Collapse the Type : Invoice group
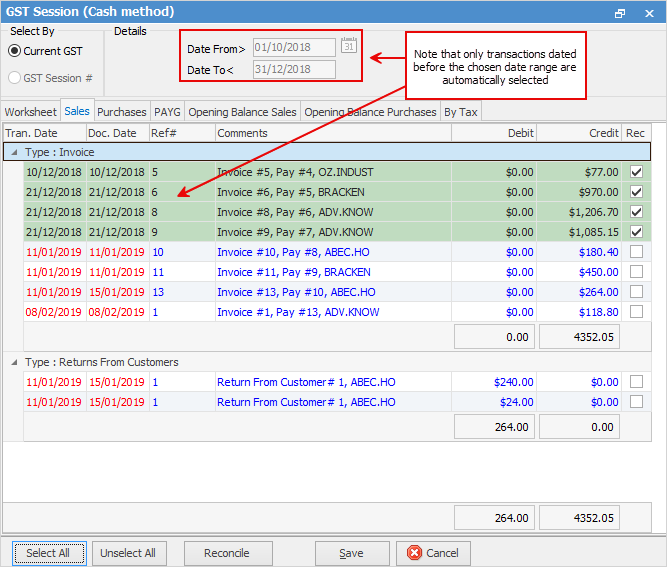Image resolution: width=667 pixels, height=567 pixels. 14,152
